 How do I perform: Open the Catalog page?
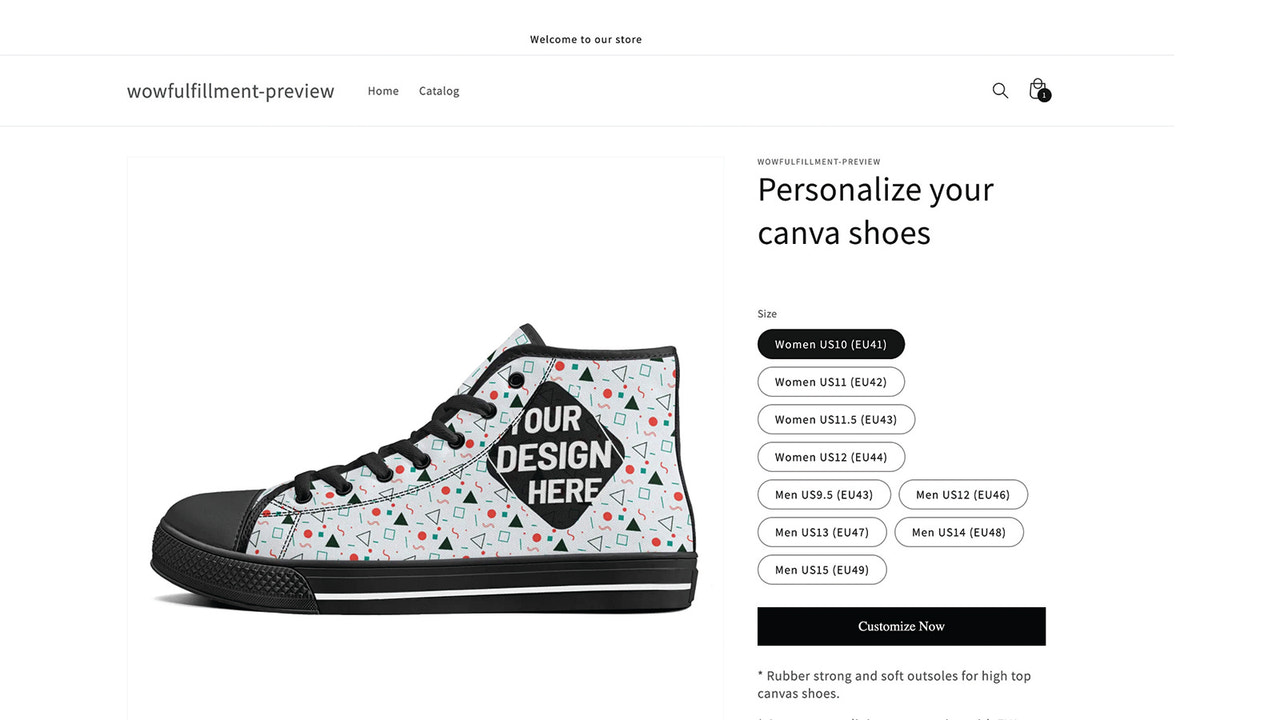439,90
